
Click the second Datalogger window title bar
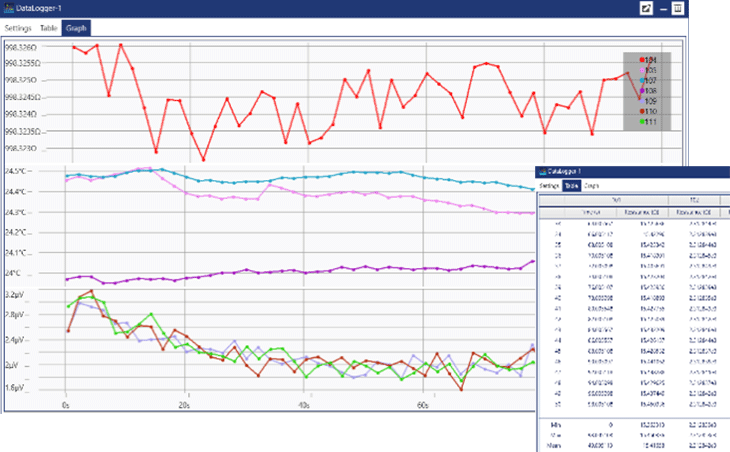(620, 173)
